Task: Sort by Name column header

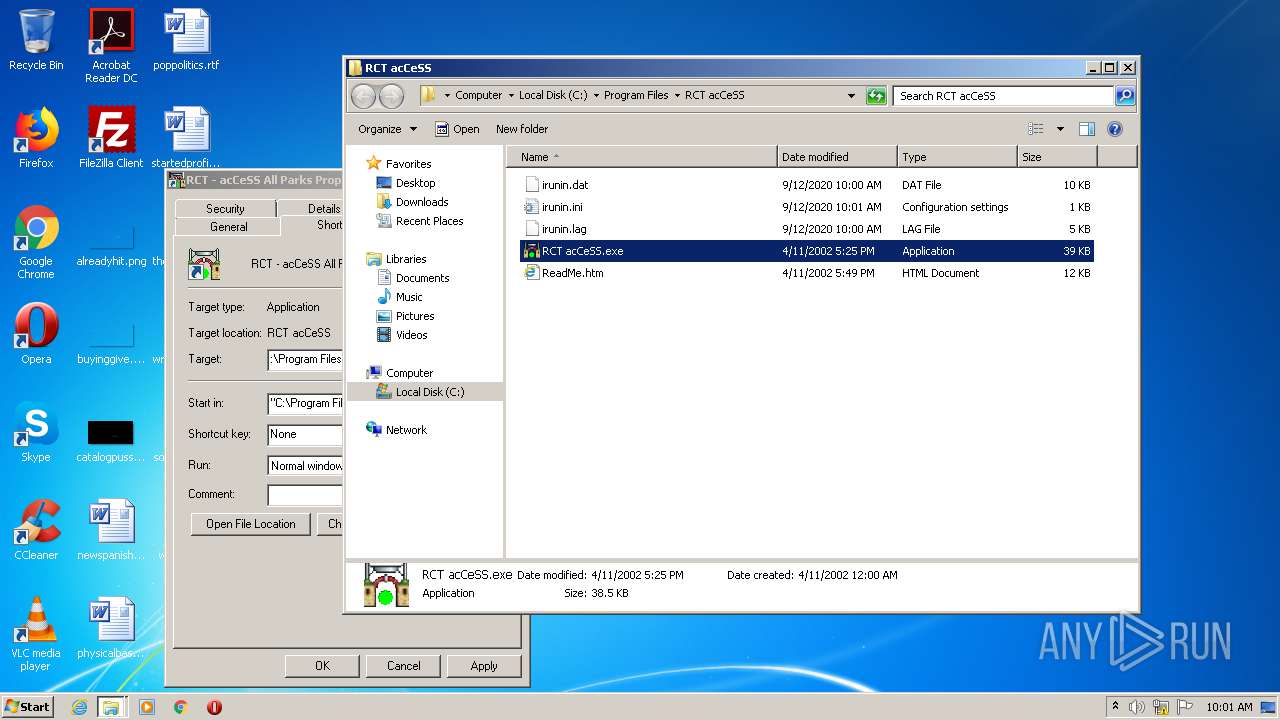Action: pos(642,157)
